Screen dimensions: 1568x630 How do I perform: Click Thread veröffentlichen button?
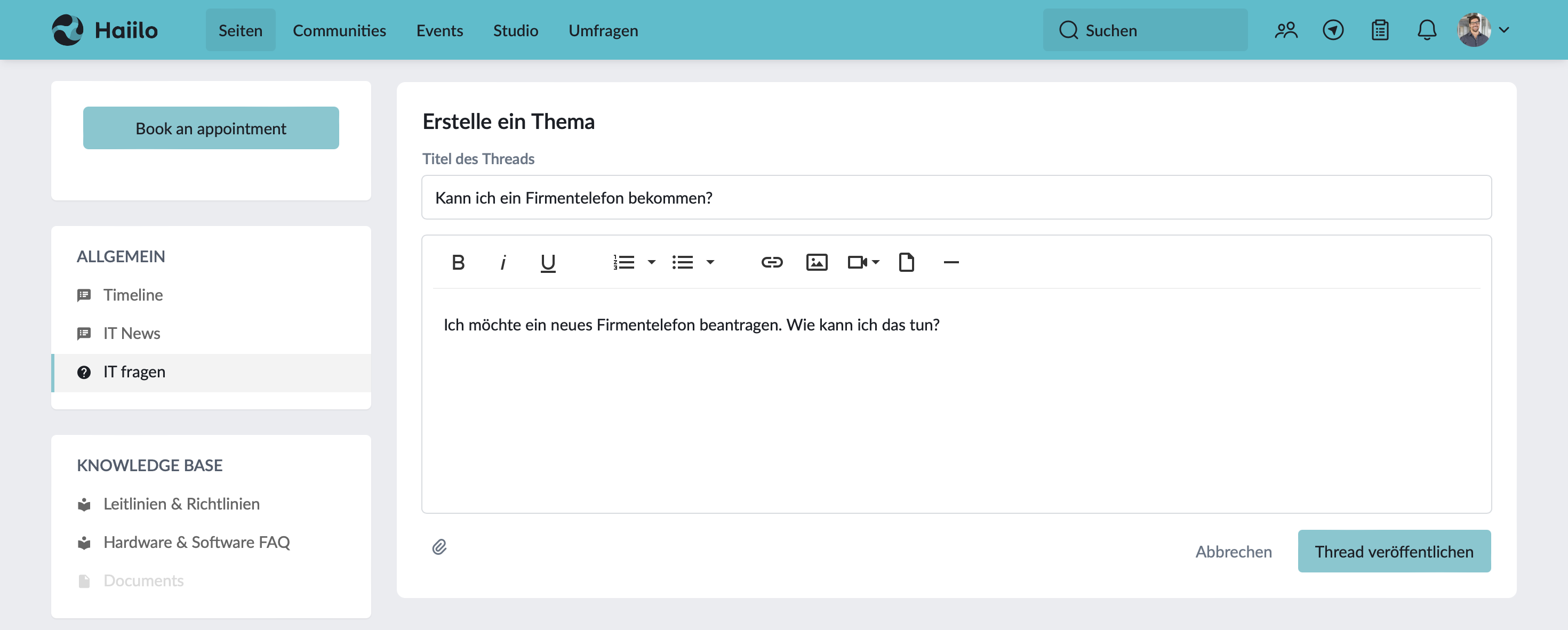(x=1394, y=551)
